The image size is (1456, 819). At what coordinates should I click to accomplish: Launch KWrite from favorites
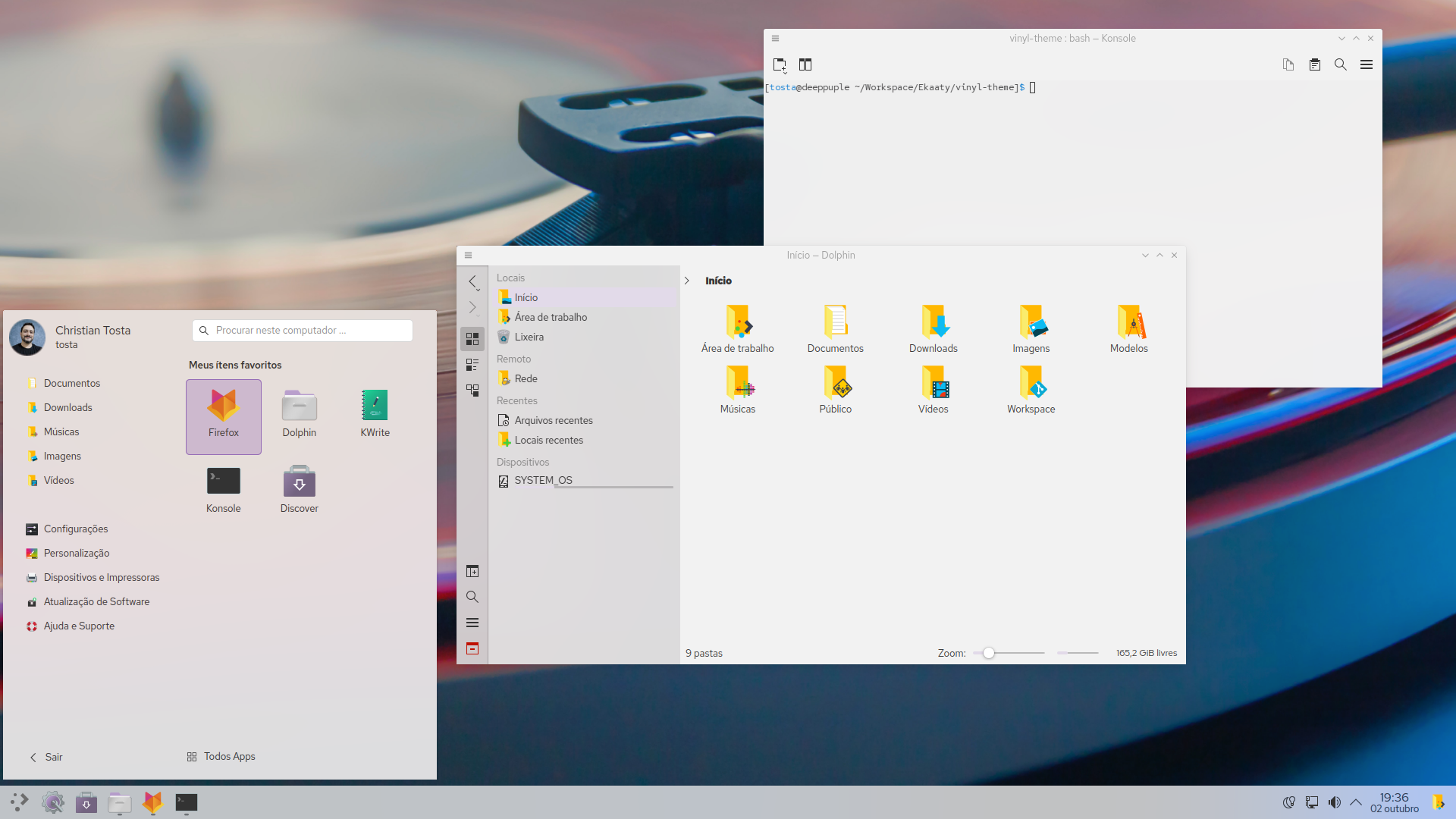375,417
